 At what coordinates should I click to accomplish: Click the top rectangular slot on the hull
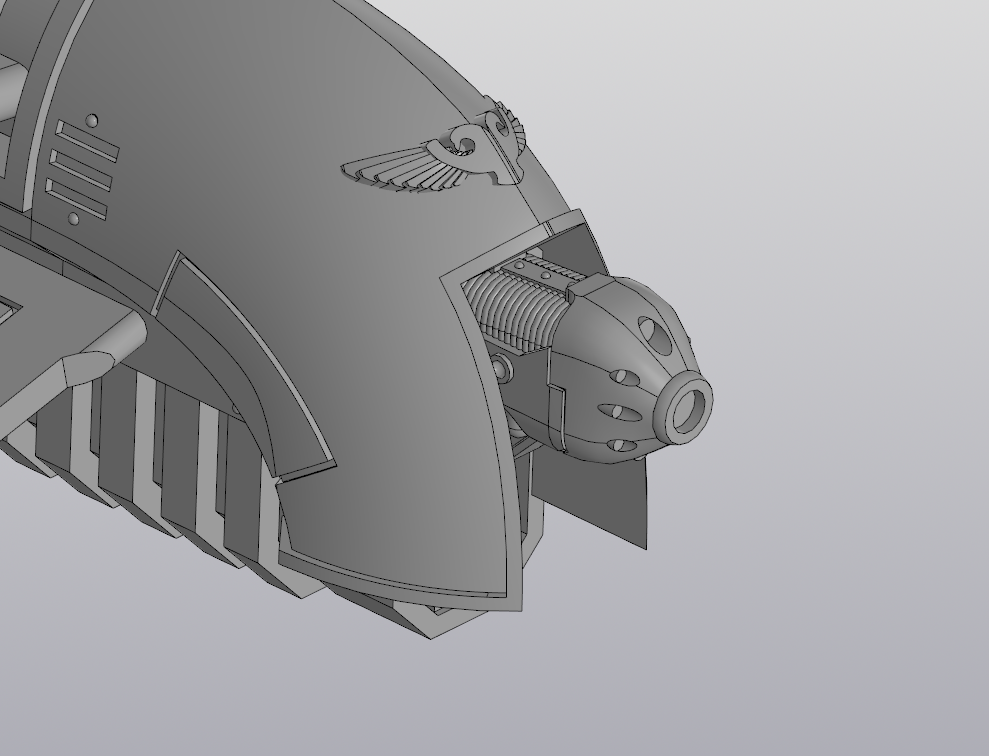88,141
